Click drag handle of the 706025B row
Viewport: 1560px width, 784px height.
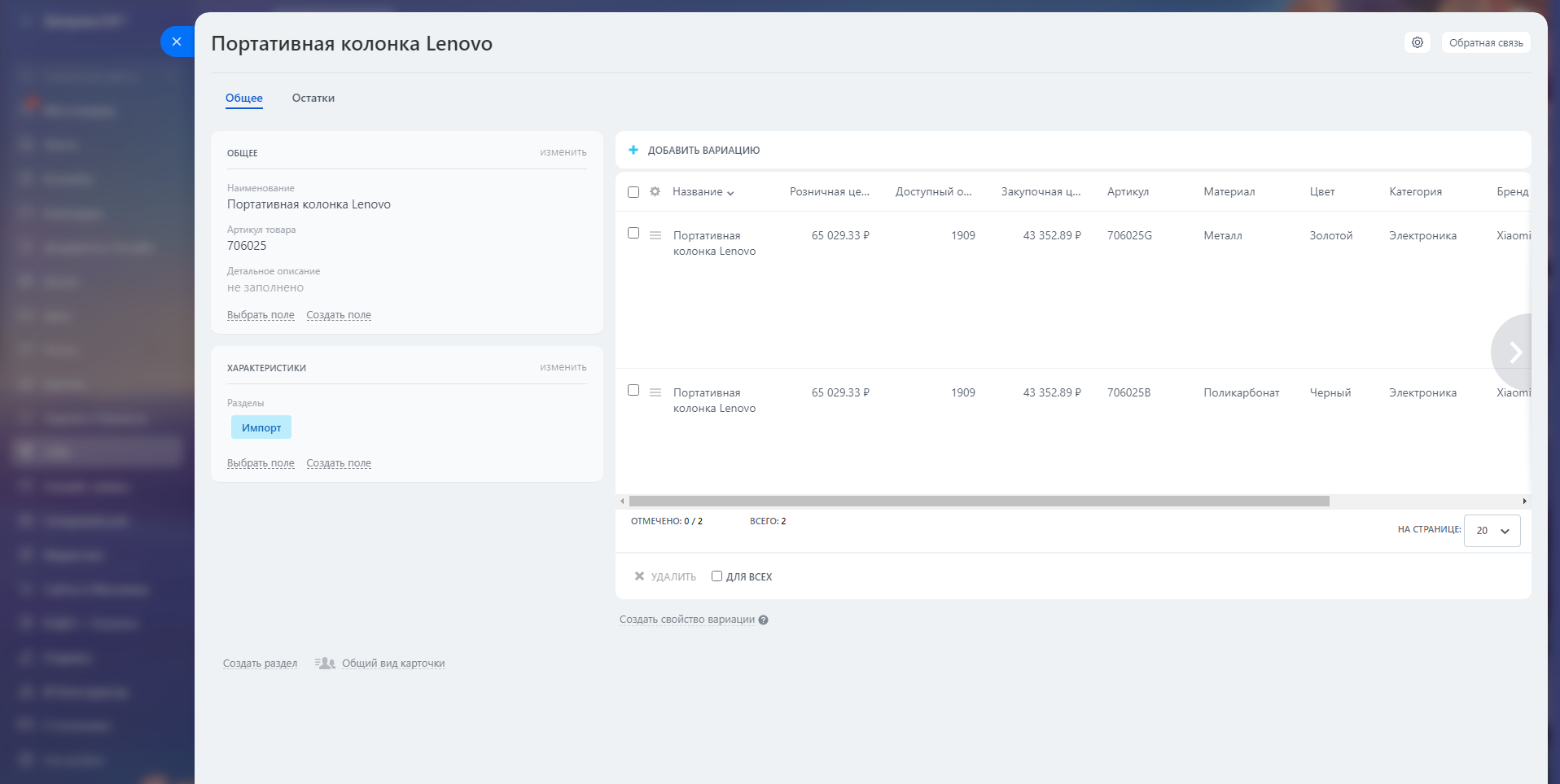click(655, 392)
